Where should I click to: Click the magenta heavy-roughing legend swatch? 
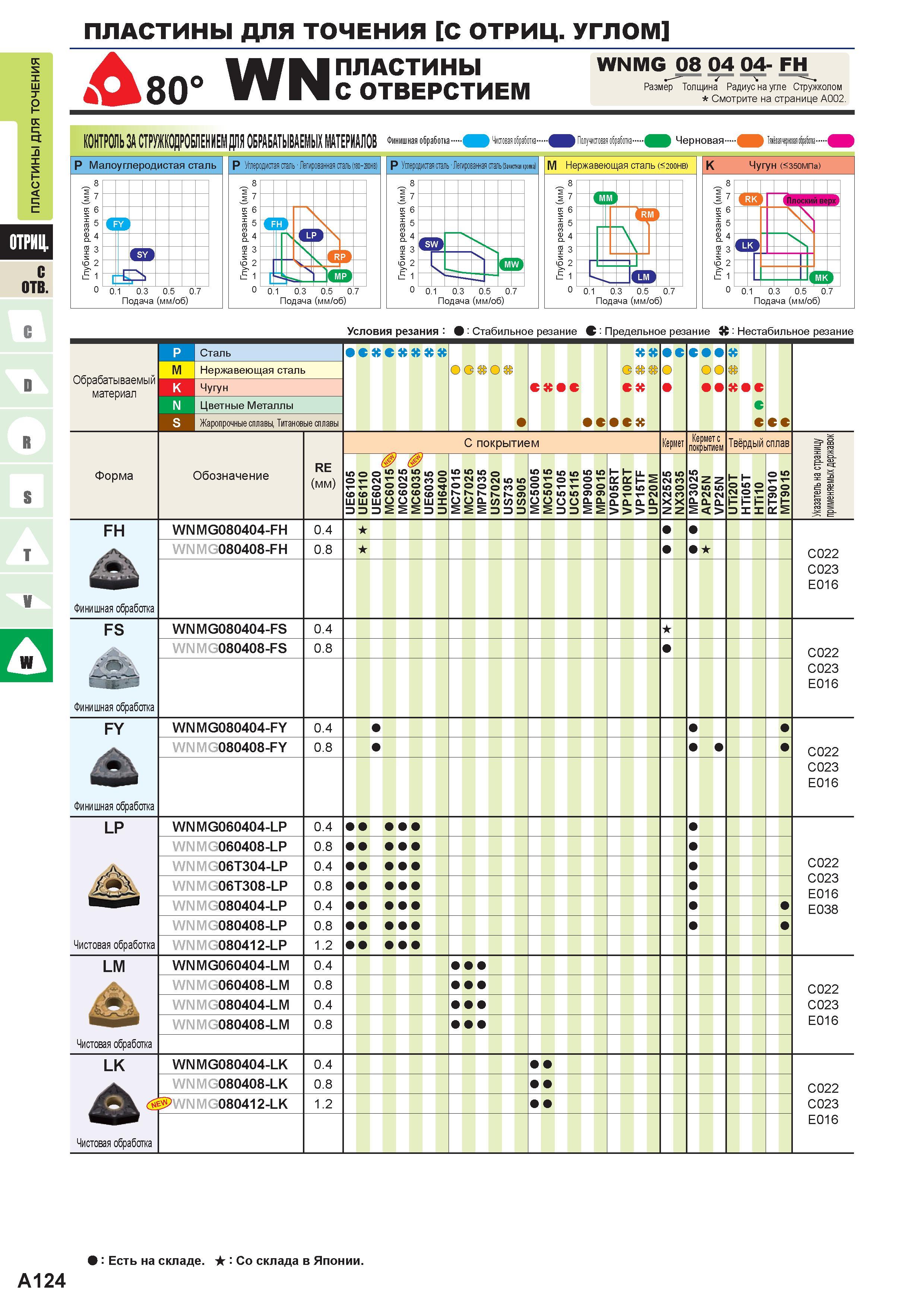coord(841,140)
